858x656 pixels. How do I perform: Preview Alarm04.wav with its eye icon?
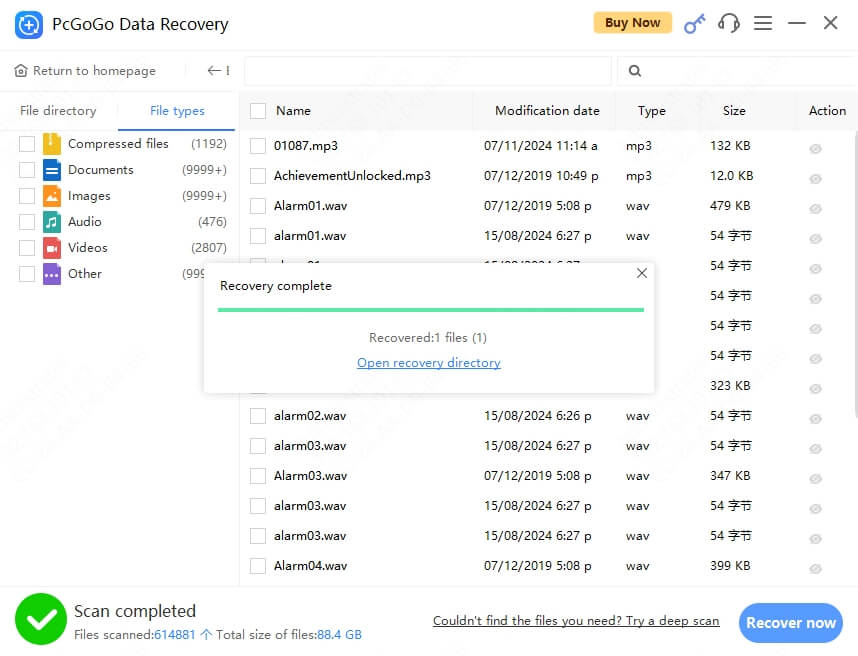(x=815, y=569)
